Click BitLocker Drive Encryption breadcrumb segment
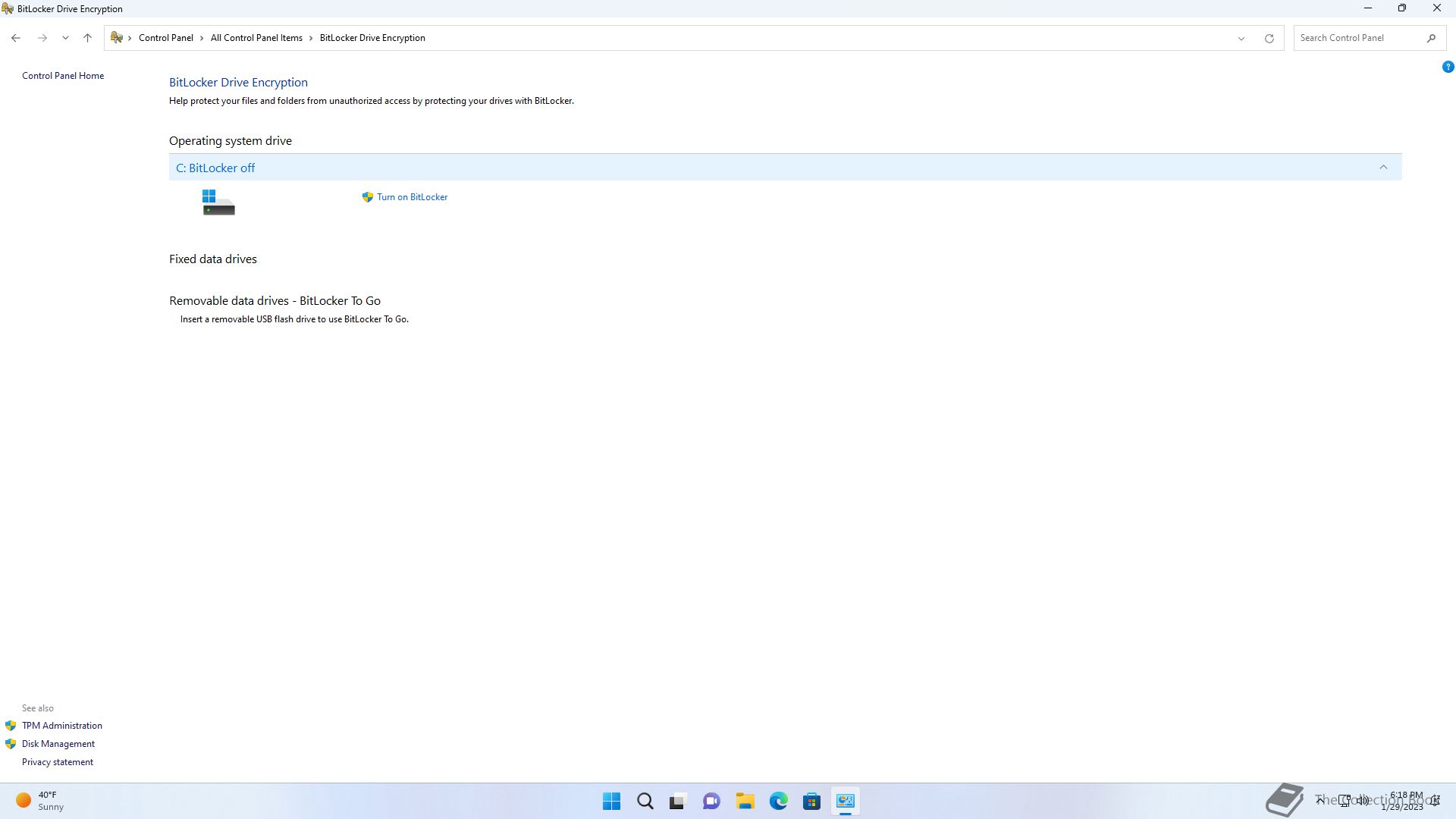The width and height of the screenshot is (1456, 819). pos(372,38)
